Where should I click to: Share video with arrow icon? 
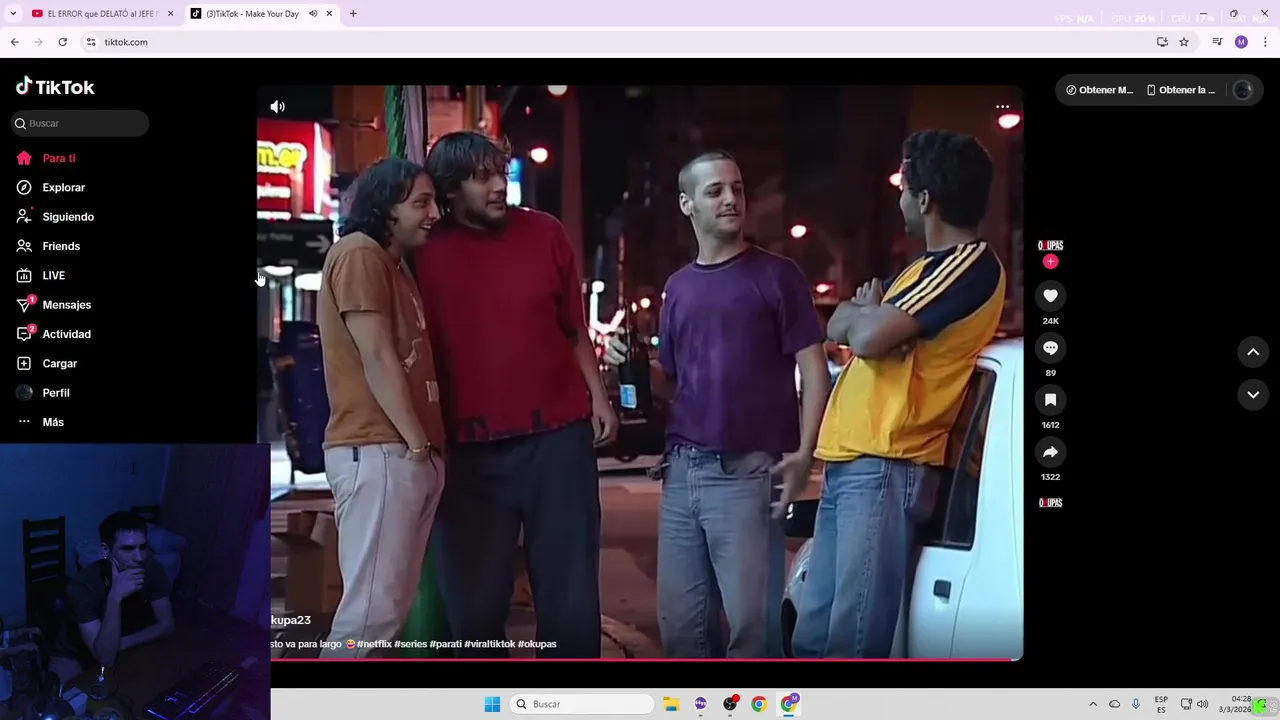click(1050, 452)
